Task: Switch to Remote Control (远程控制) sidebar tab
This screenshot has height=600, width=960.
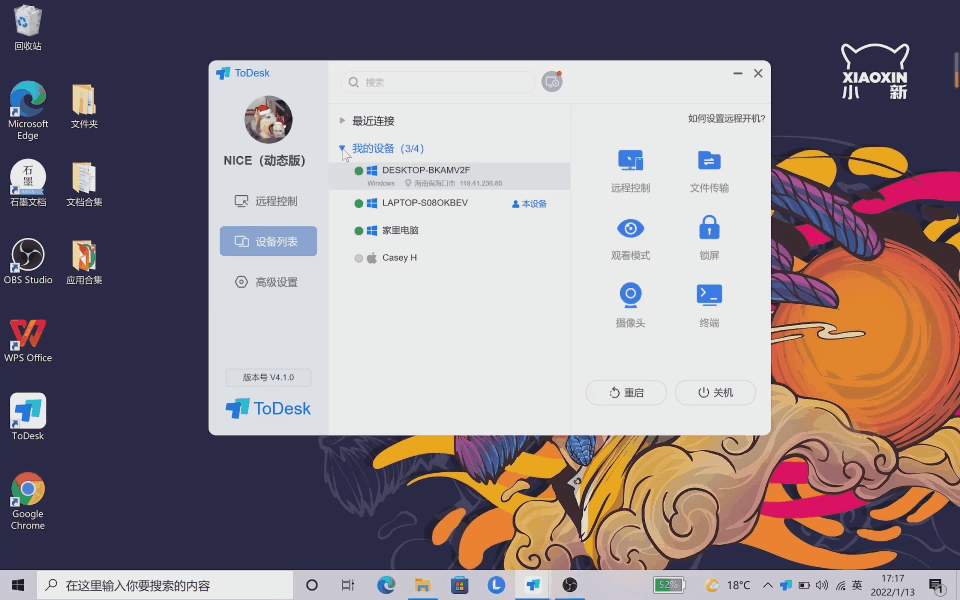Action: [267, 201]
